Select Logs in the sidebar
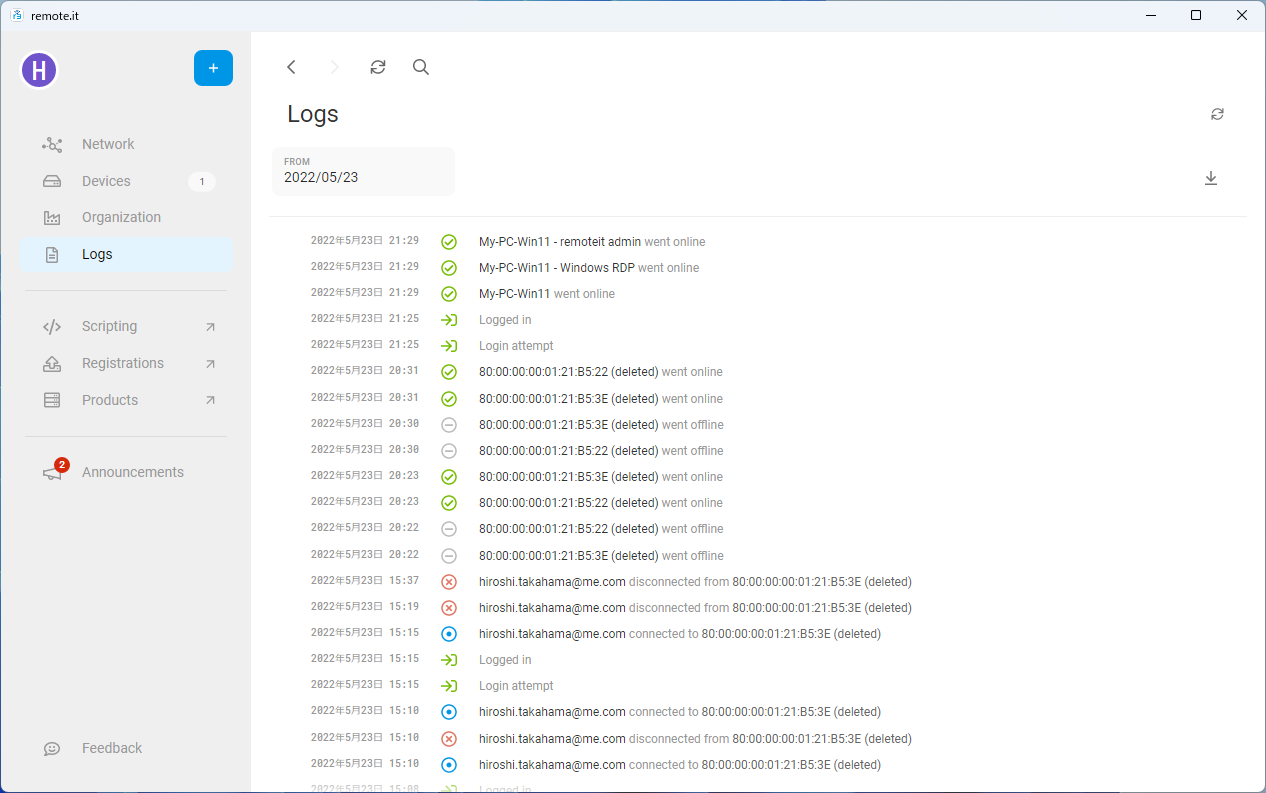1266x793 pixels. pyautogui.click(x=127, y=254)
